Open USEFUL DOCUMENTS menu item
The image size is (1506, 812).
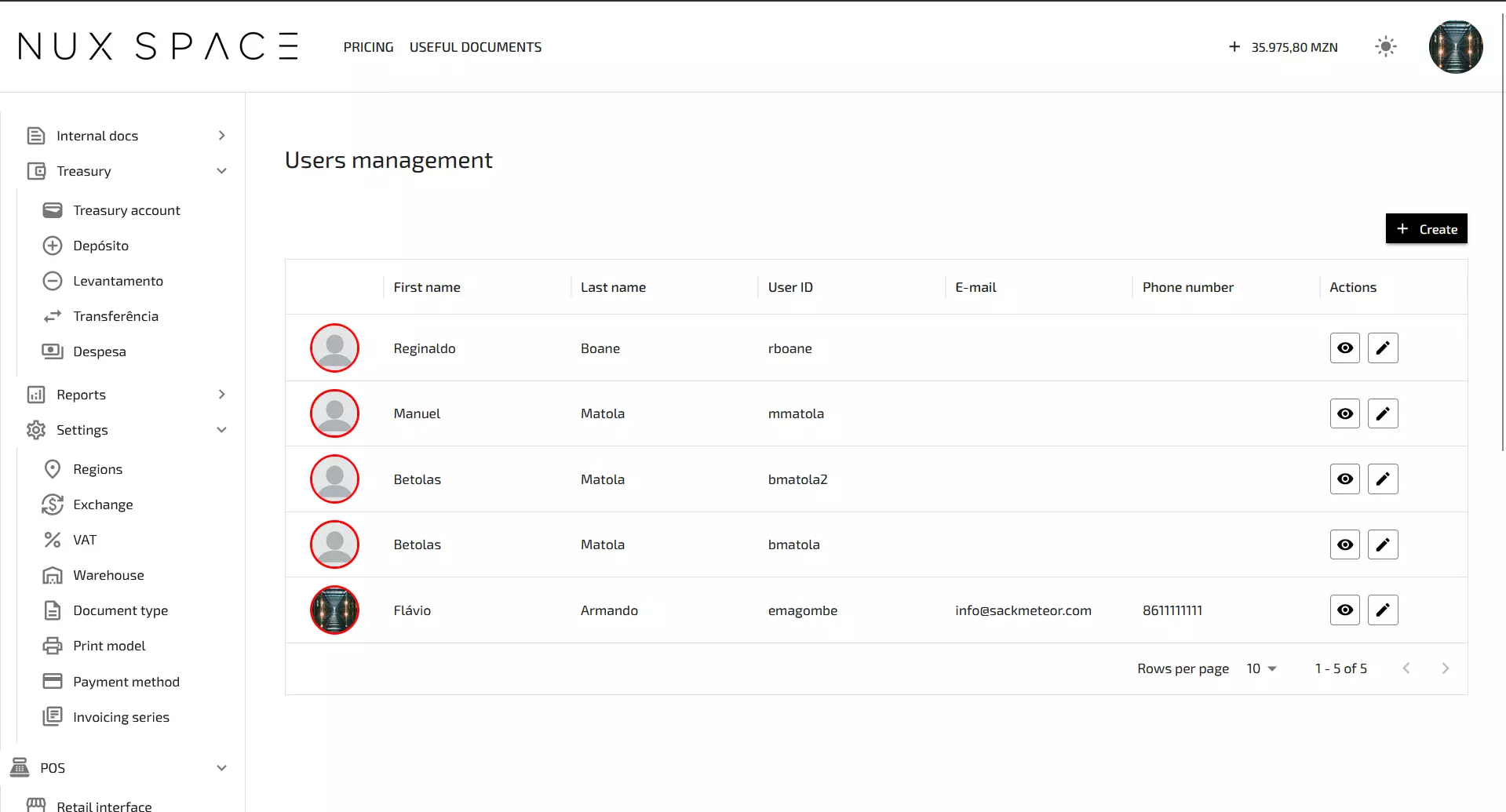point(476,47)
